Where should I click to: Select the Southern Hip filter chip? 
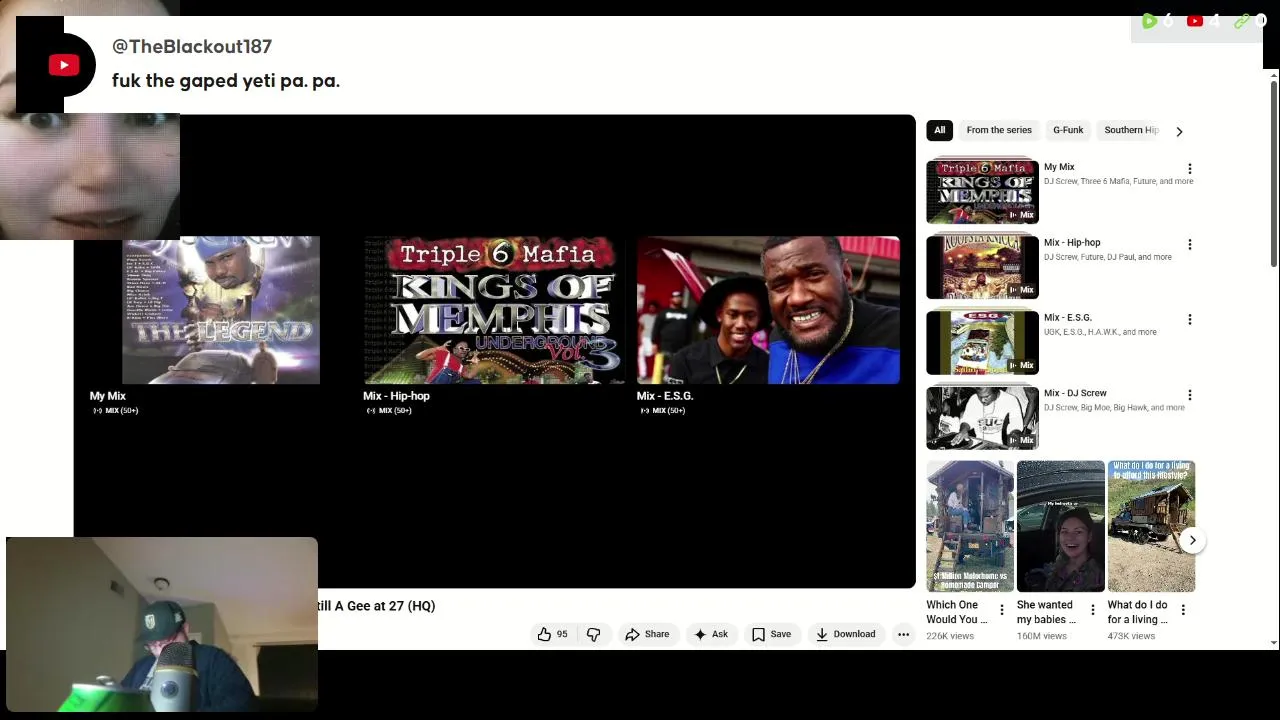tap(1131, 130)
